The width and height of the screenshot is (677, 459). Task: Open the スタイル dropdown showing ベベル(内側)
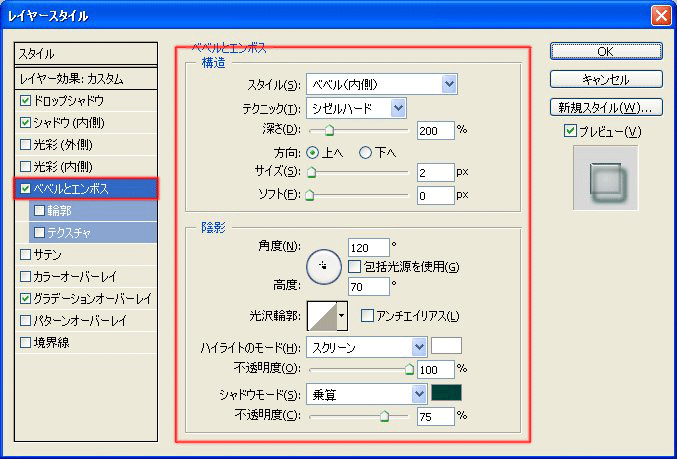pyautogui.click(x=382, y=84)
